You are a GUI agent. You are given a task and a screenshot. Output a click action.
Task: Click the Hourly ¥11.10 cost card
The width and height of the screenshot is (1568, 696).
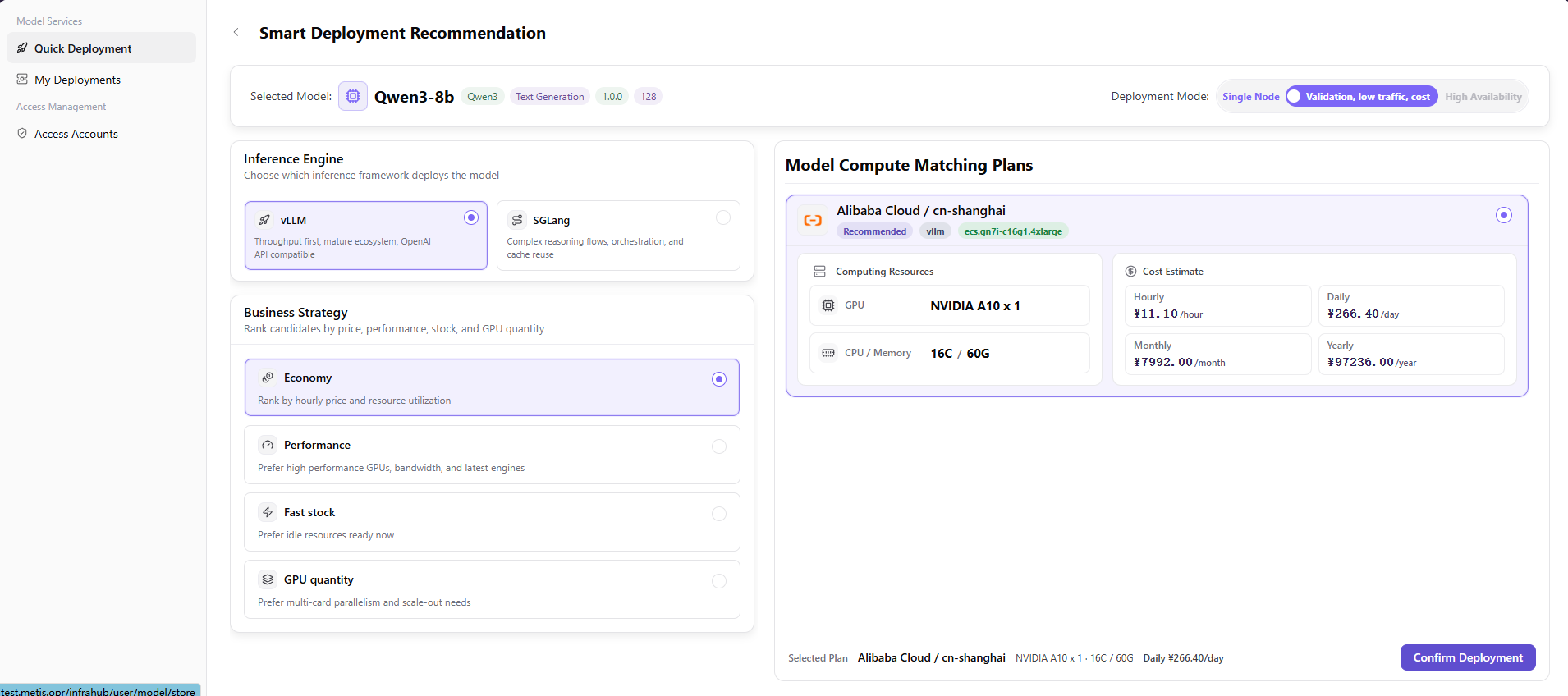(x=1217, y=305)
